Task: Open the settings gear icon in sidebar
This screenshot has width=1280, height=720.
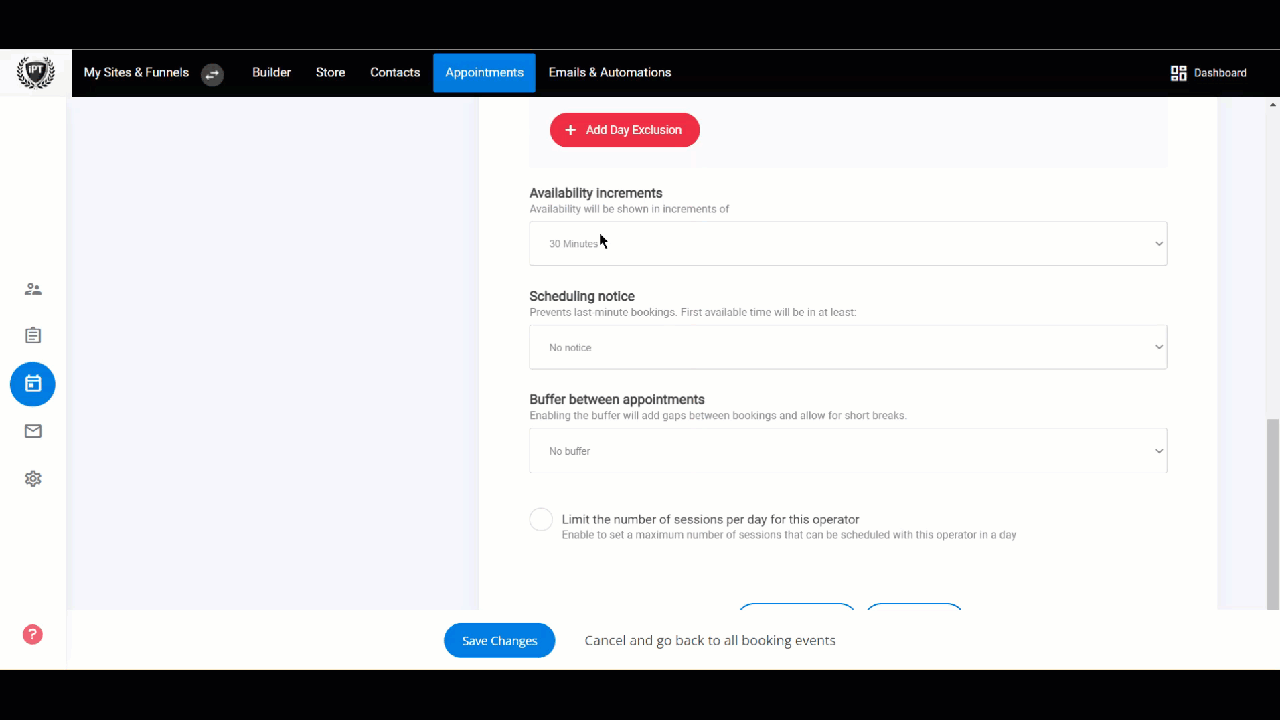Action: [33, 479]
